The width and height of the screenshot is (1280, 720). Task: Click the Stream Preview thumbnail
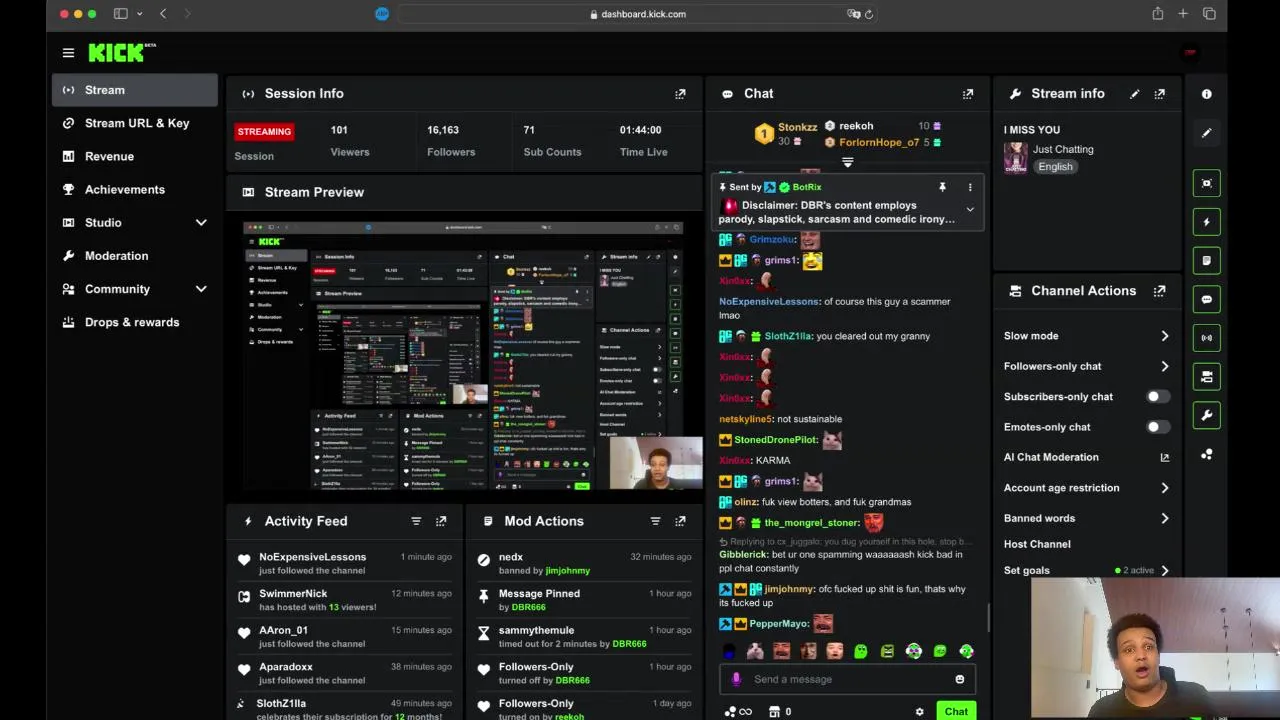463,356
